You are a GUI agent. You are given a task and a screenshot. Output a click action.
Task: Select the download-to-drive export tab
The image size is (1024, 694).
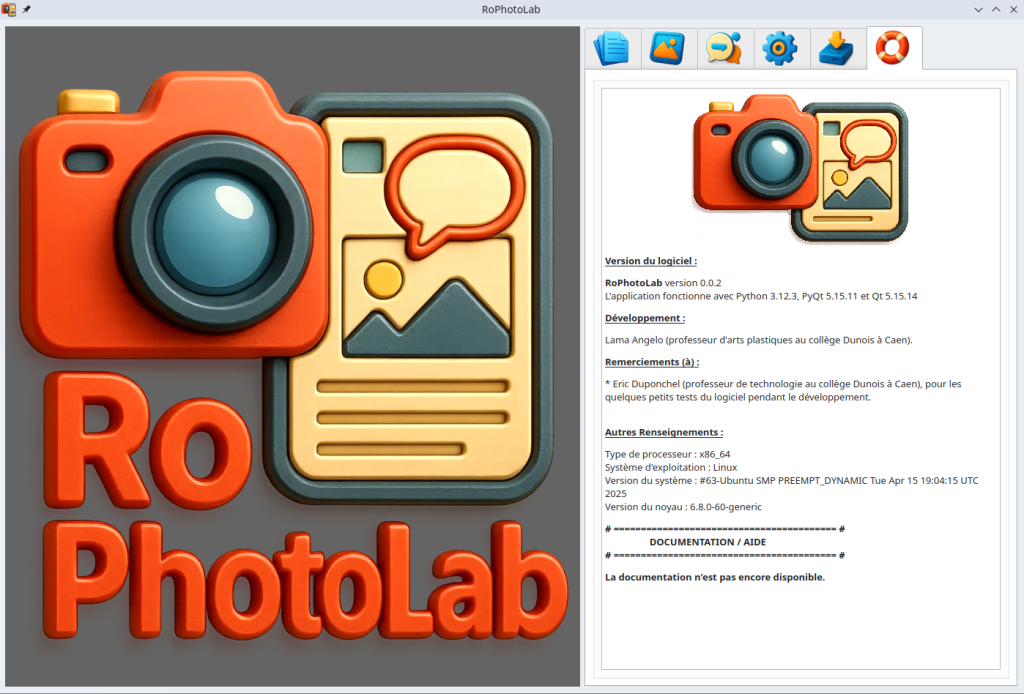pyautogui.click(x=836, y=48)
